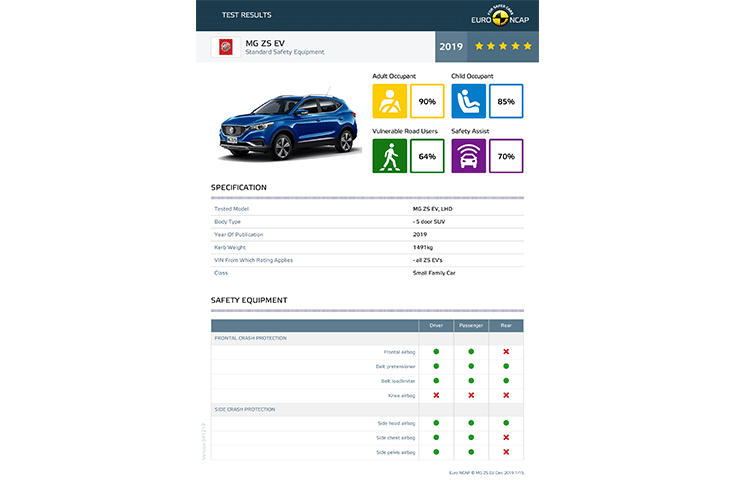Click the 85% Child Occupant score box
The image size is (735, 485).
(x=506, y=101)
